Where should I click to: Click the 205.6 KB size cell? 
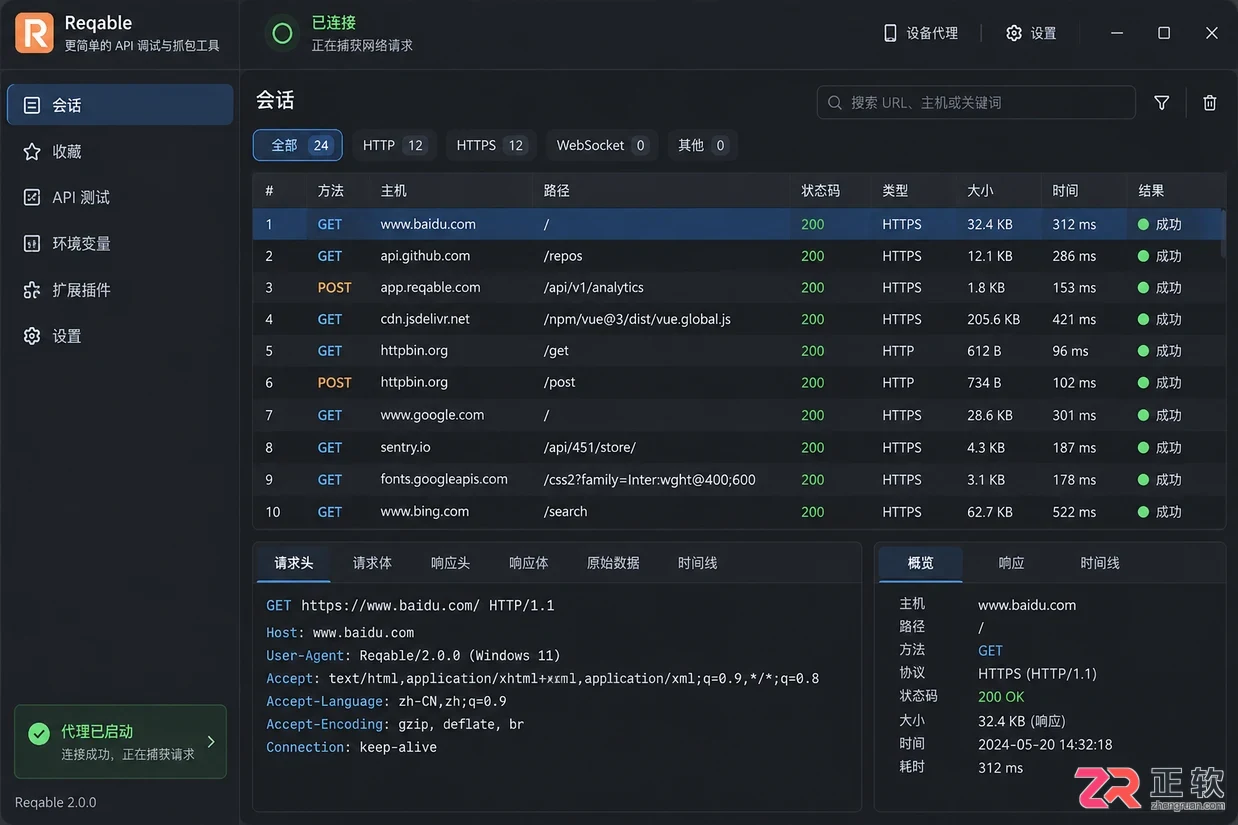(993, 319)
